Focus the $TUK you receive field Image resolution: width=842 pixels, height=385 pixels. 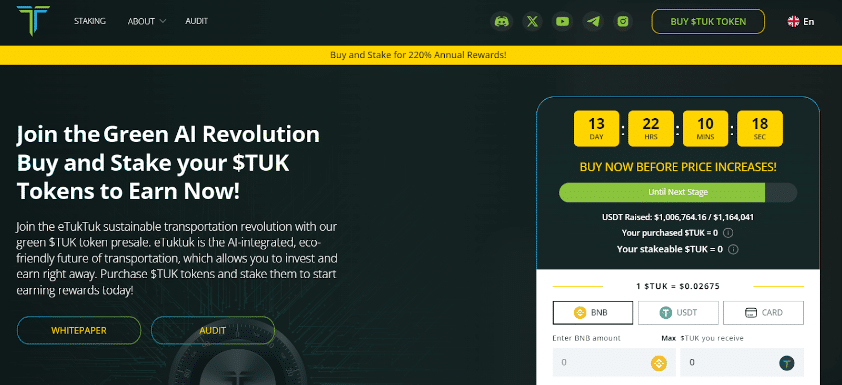[742, 362]
